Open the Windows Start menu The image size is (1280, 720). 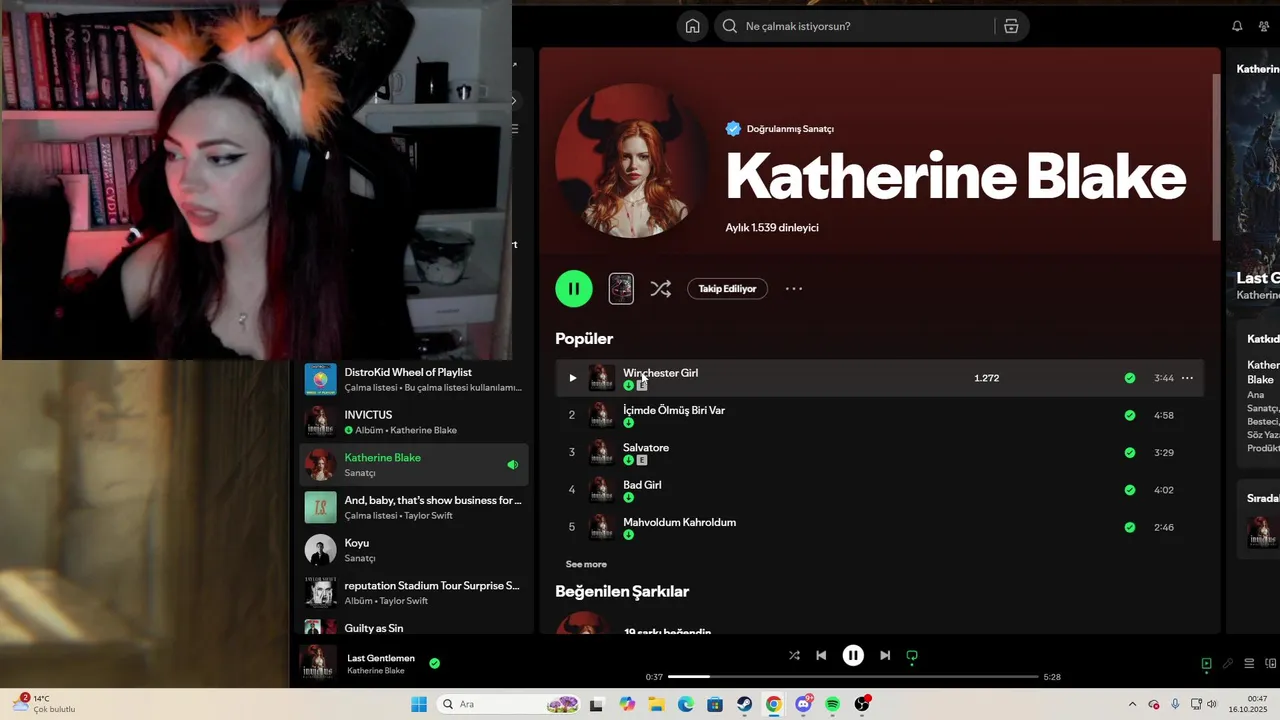(419, 704)
